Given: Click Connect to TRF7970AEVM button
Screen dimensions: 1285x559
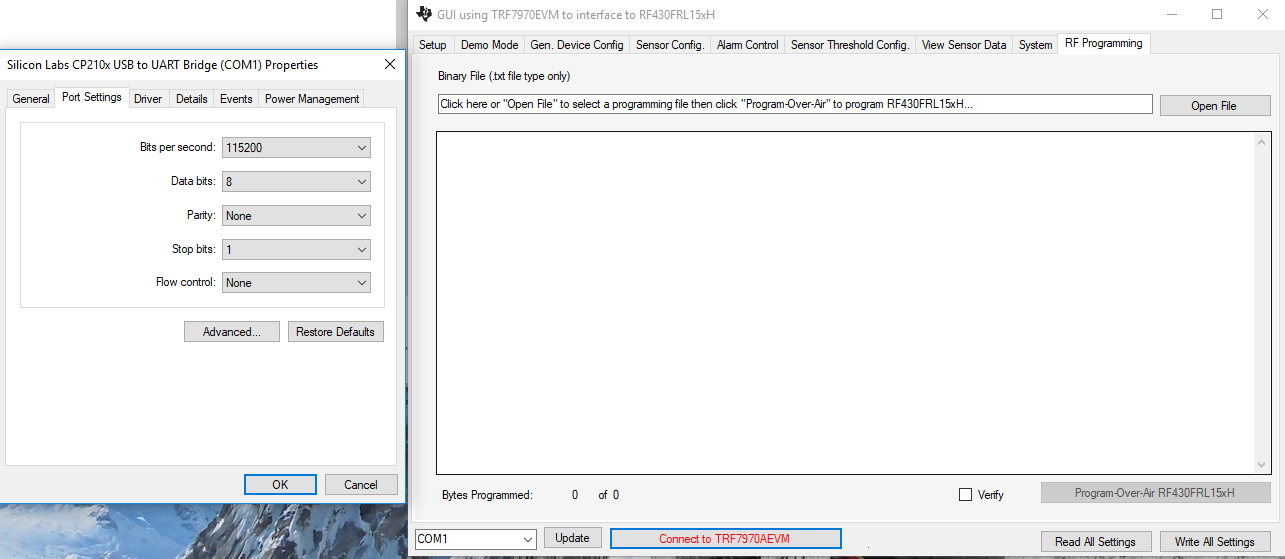Looking at the screenshot, I should (x=725, y=539).
